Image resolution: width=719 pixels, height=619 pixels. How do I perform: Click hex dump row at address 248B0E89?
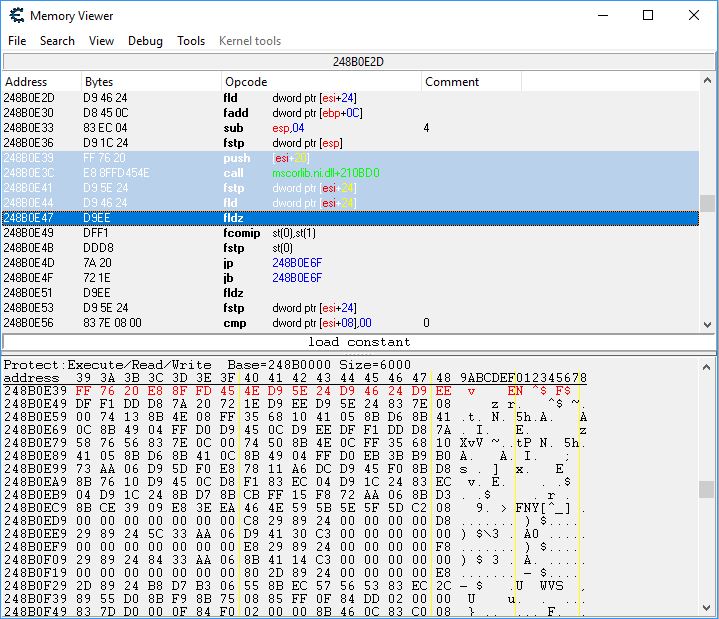tap(300, 457)
